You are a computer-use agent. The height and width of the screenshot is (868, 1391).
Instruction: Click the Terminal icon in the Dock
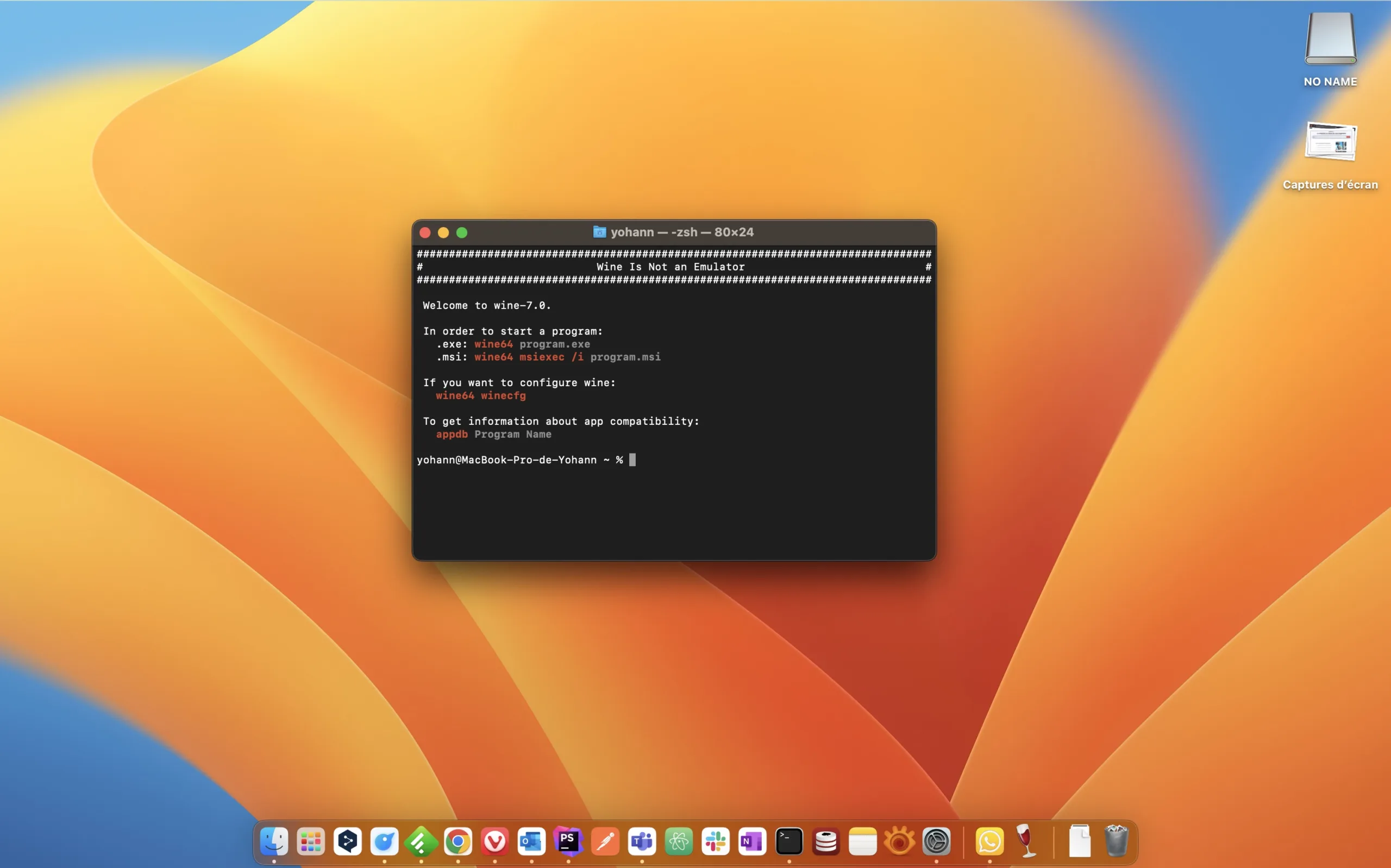tap(789, 841)
